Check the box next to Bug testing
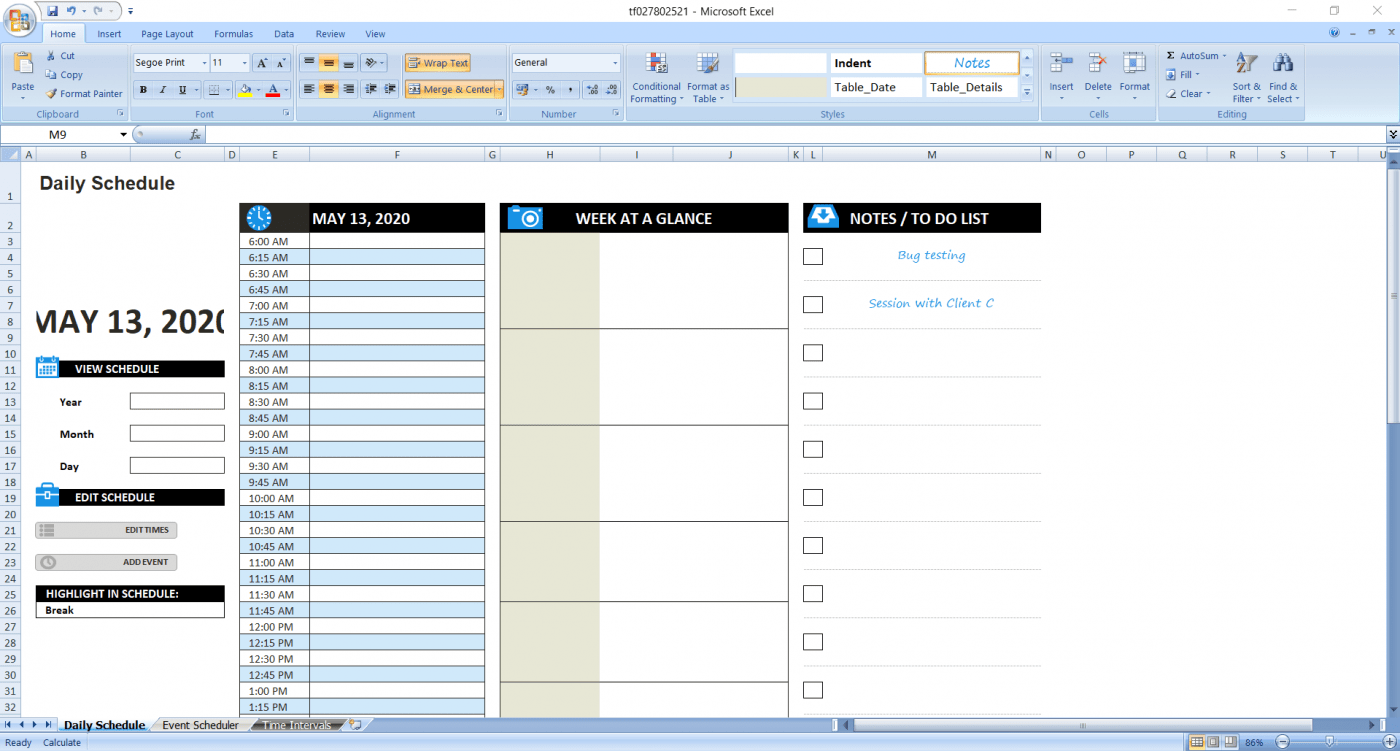The height and width of the screenshot is (751, 1400). pyautogui.click(x=813, y=256)
